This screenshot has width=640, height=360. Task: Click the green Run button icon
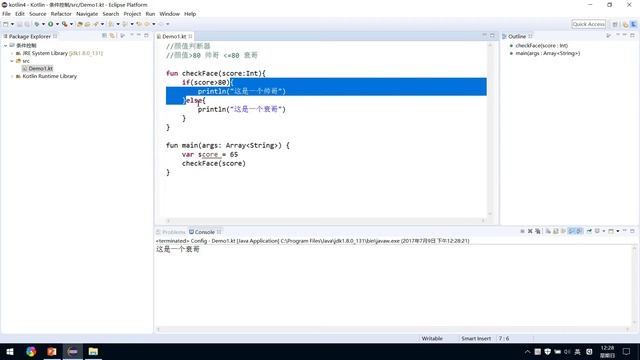51,24
